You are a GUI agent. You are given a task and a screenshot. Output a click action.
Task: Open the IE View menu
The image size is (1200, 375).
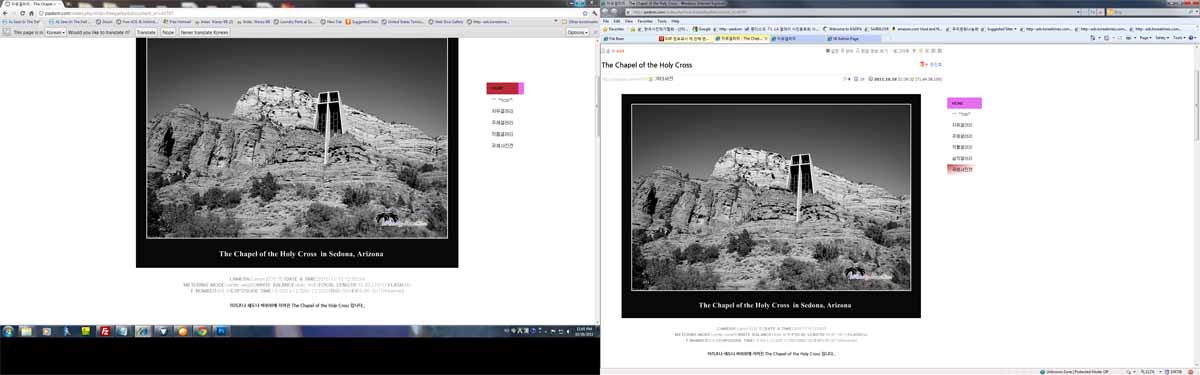point(629,21)
